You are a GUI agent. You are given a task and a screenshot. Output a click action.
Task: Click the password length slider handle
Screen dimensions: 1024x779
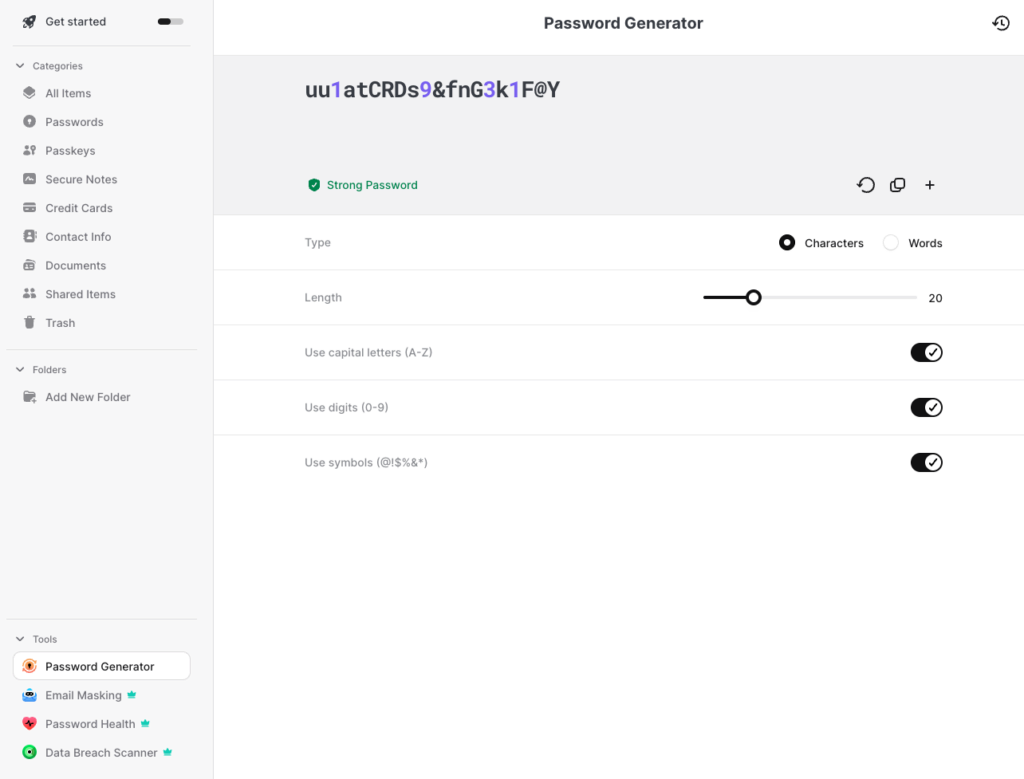[753, 298]
